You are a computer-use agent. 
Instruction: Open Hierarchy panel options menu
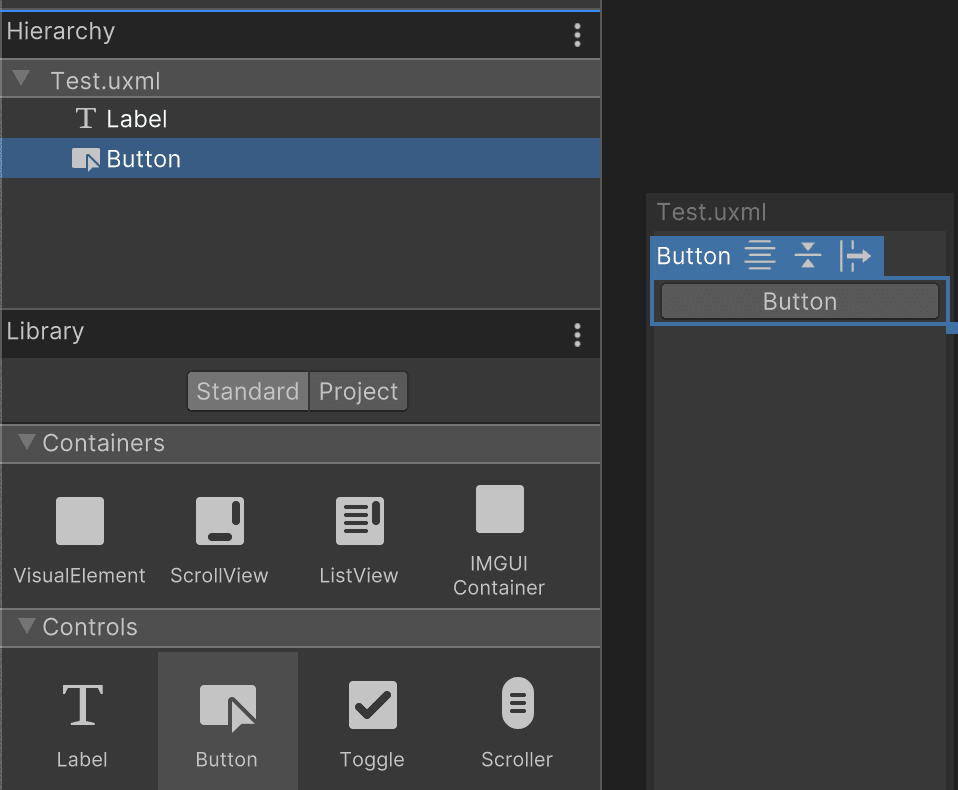coord(577,35)
